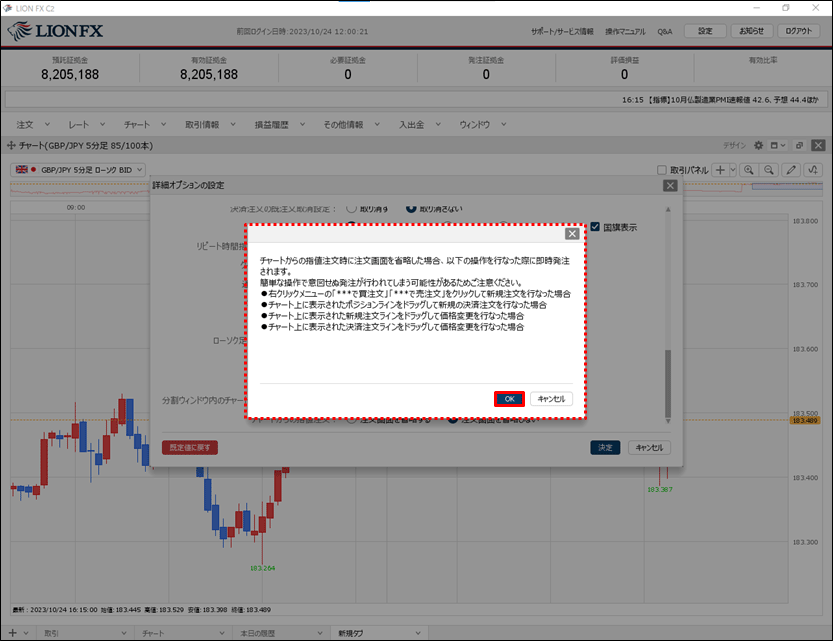Close the 詳細オプションの設定 dialog
Image resolution: width=833 pixels, height=641 pixels.
(670, 185)
